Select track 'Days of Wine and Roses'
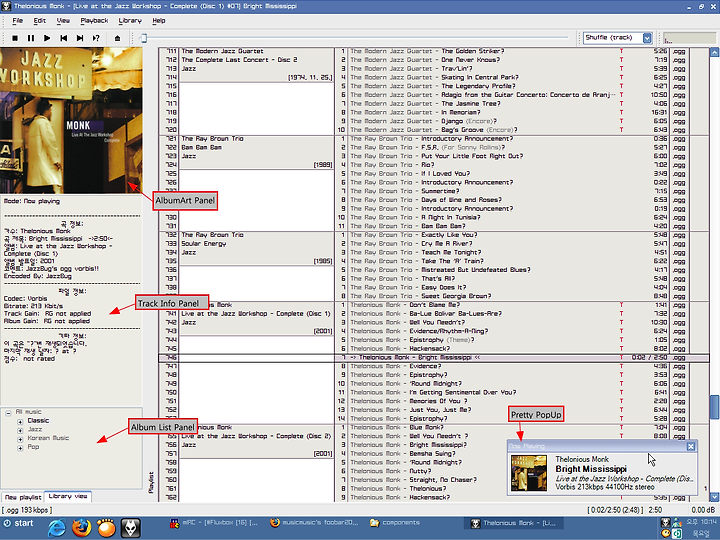This screenshot has height=540, width=720. coord(461,200)
